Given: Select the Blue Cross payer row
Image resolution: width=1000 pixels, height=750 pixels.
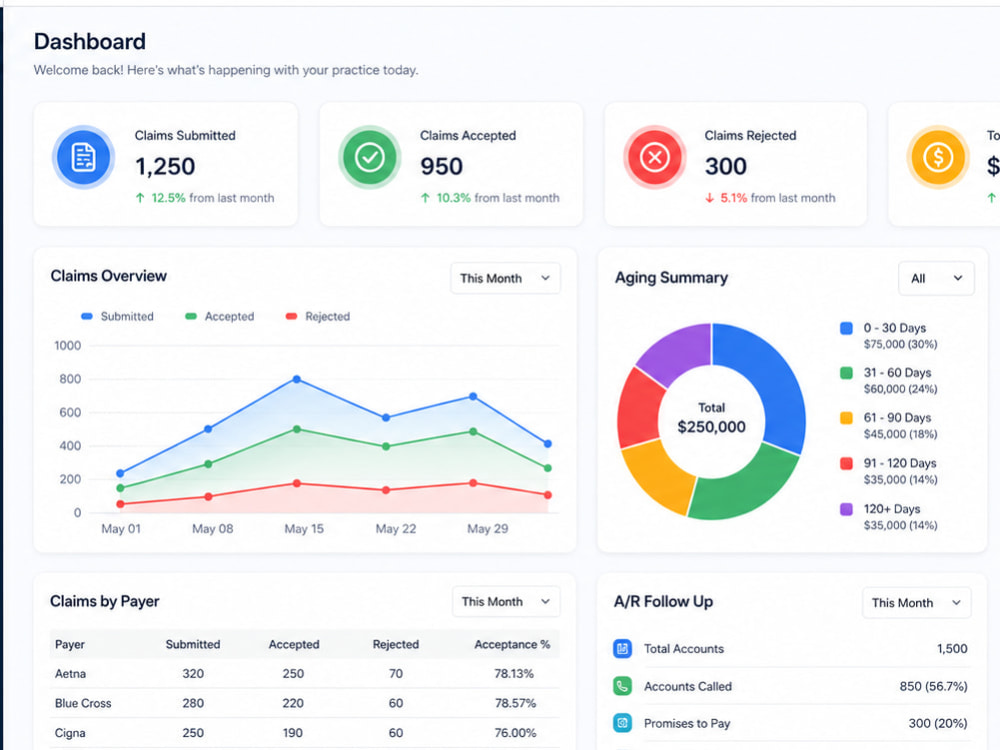Looking at the screenshot, I should click(x=304, y=703).
